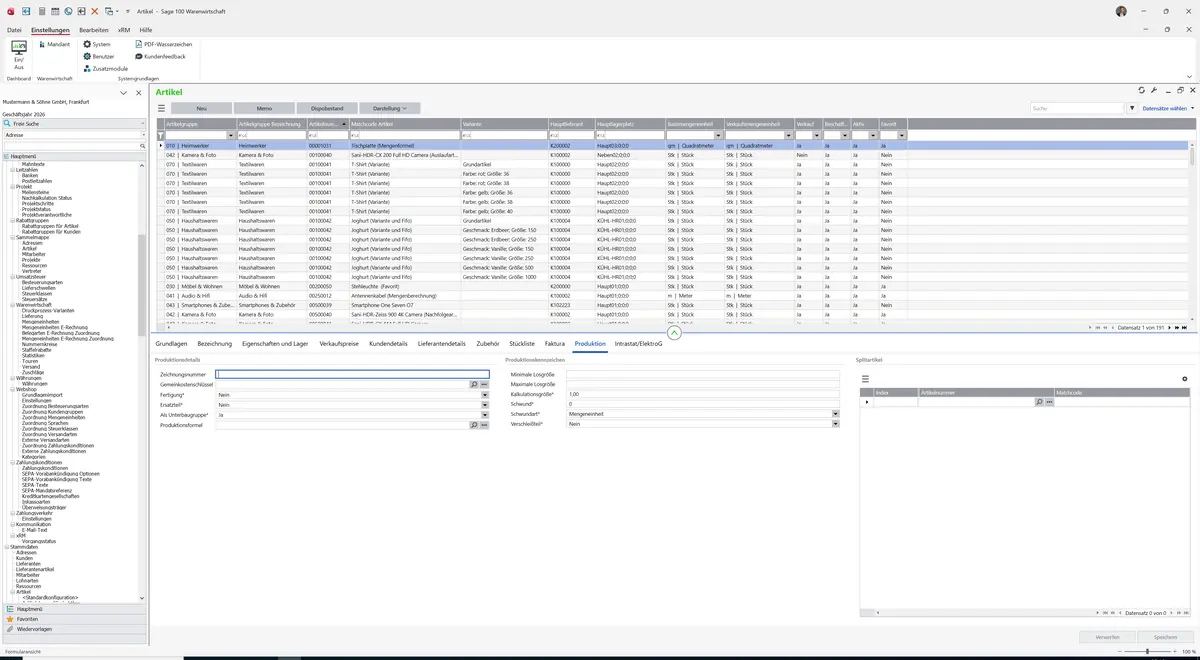Open the Splitartikel hamburger menu
The image size is (1200, 660).
point(865,379)
